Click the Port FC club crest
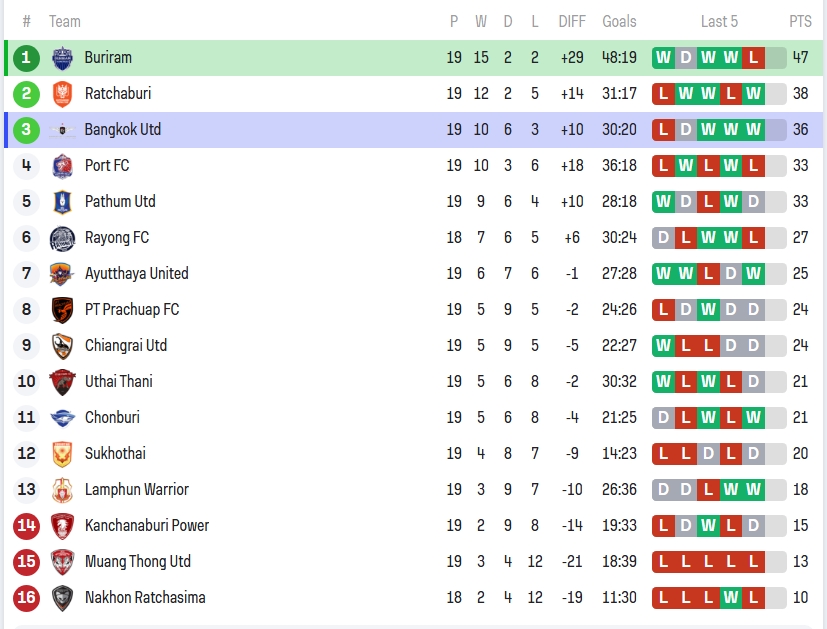Image resolution: width=827 pixels, height=629 pixels. pyautogui.click(x=62, y=166)
